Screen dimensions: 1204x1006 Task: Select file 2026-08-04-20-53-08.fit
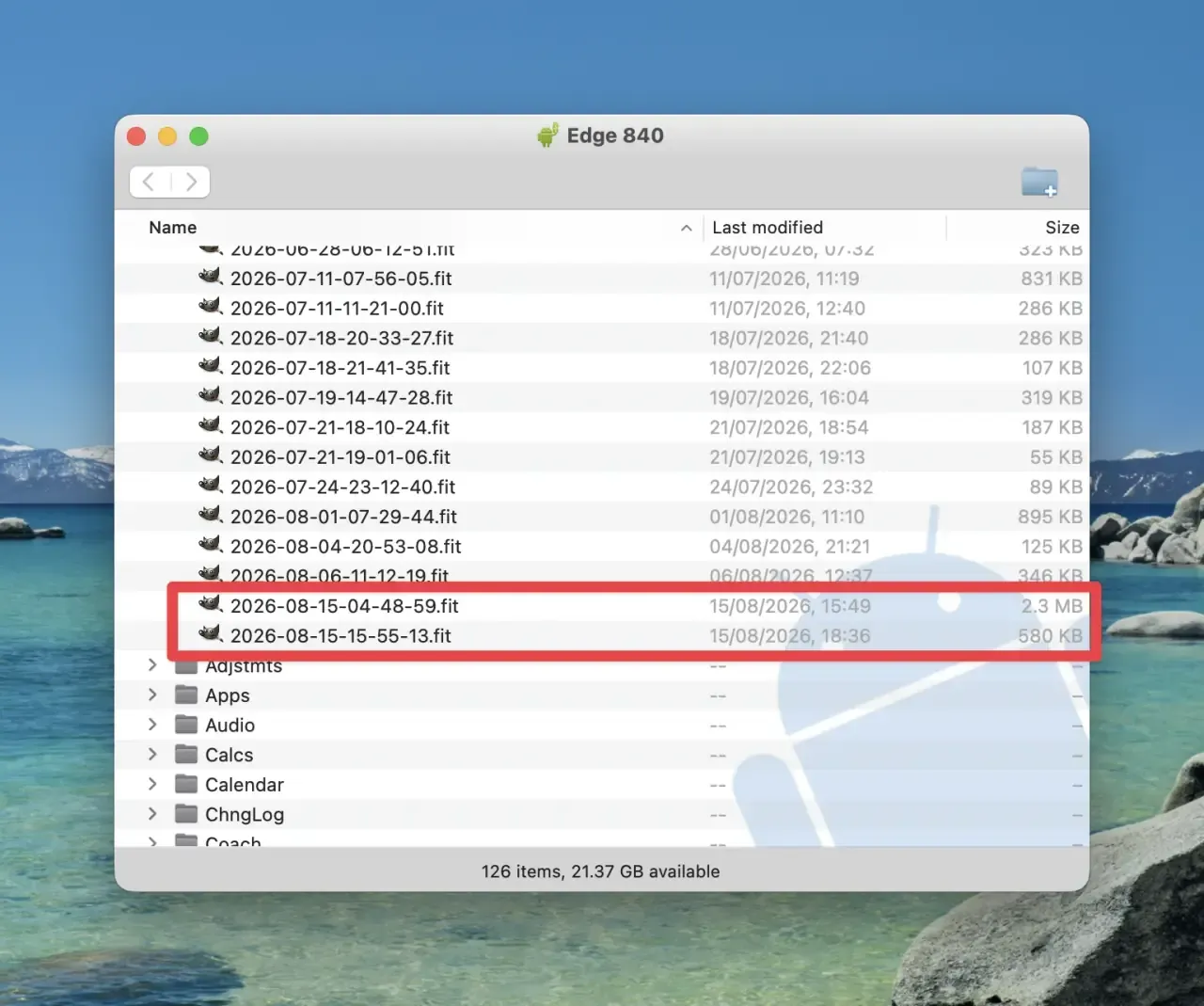point(346,547)
